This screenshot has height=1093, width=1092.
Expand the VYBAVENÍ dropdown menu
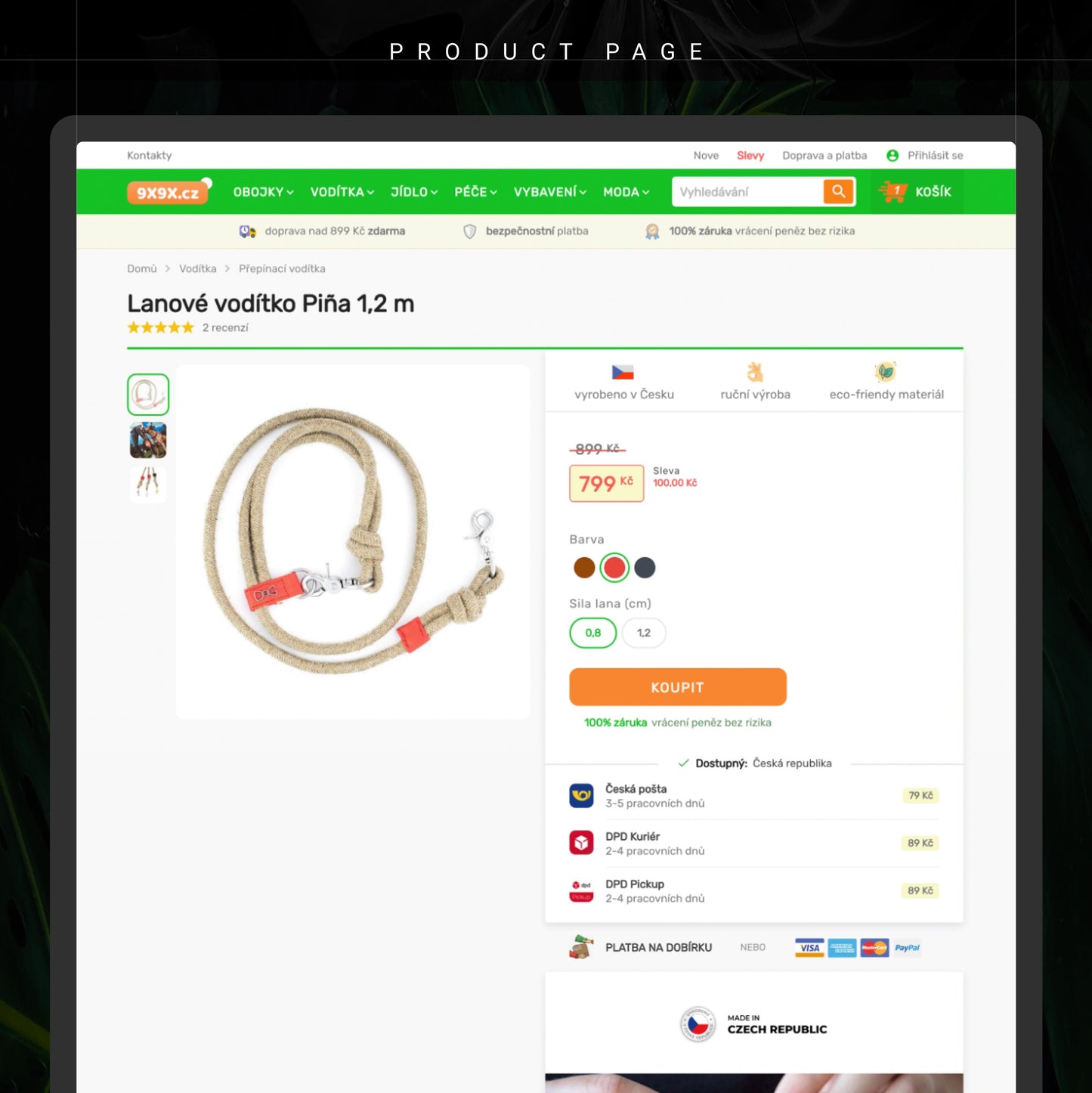550,192
